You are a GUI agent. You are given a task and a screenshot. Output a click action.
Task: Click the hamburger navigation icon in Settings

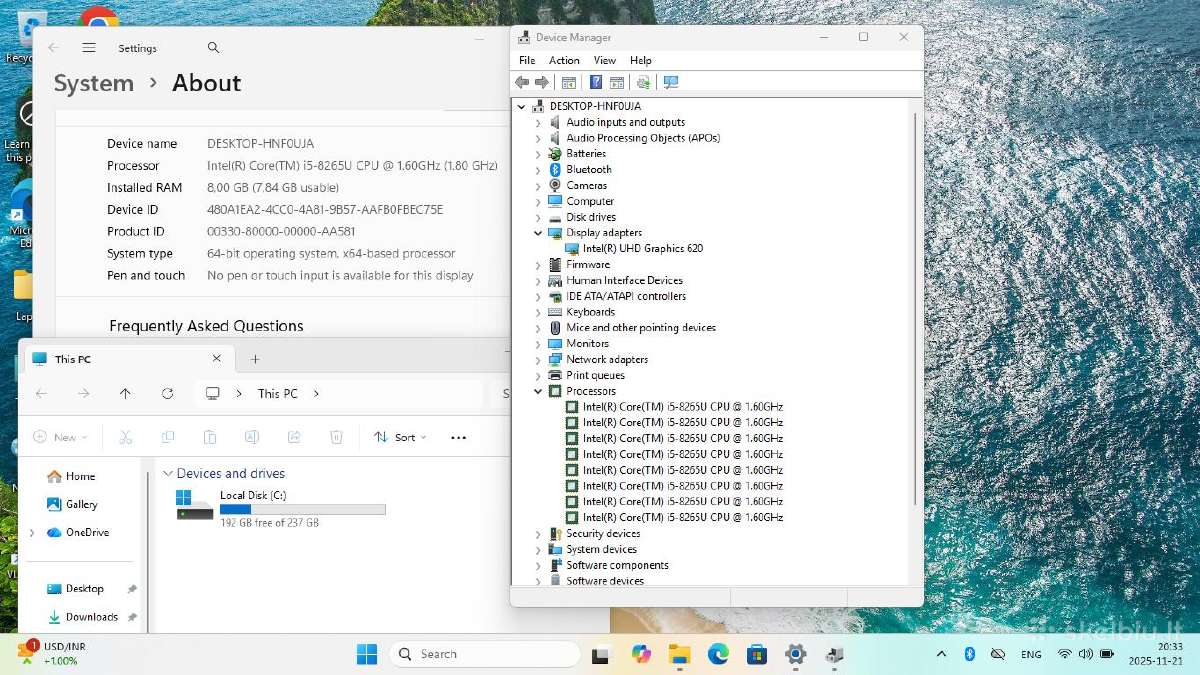[x=89, y=48]
